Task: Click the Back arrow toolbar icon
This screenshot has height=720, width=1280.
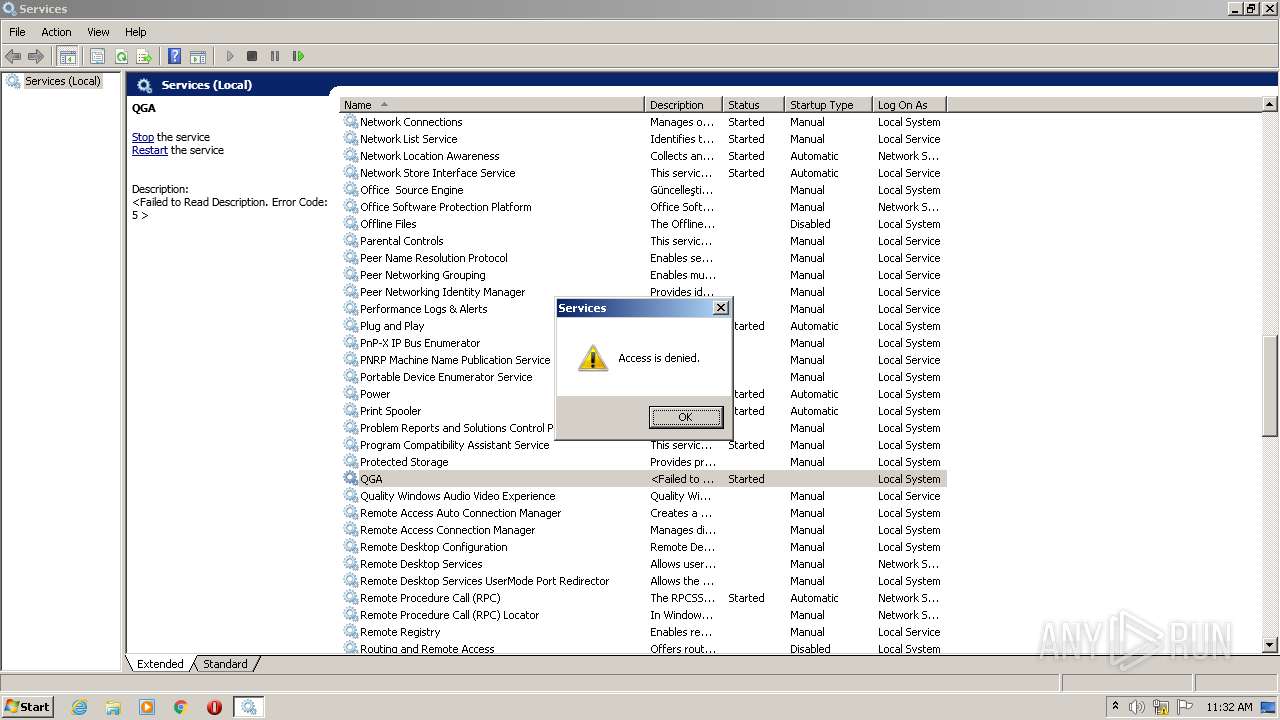Action: (13, 57)
